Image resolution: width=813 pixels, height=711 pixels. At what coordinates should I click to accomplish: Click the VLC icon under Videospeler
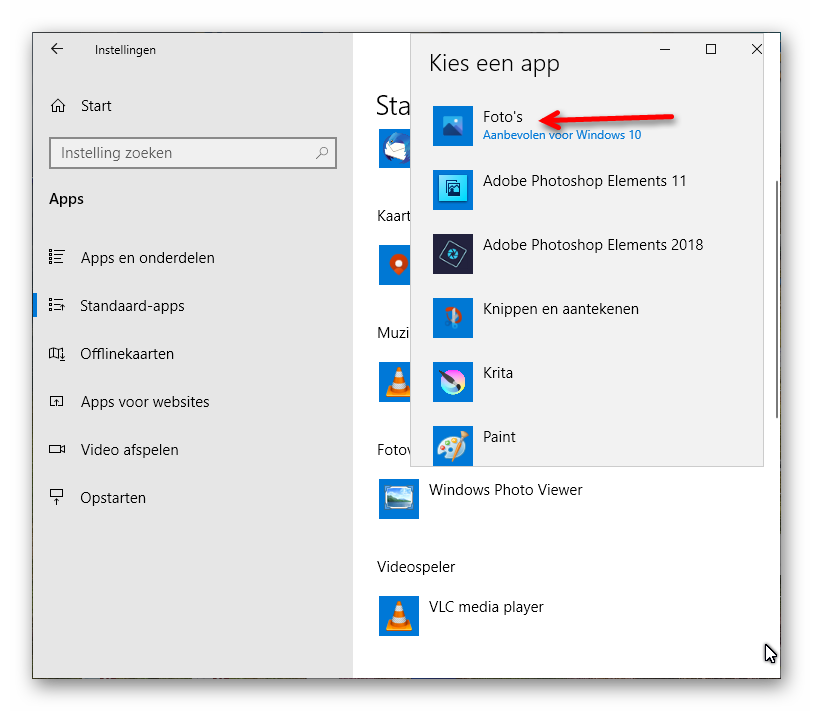coord(399,616)
